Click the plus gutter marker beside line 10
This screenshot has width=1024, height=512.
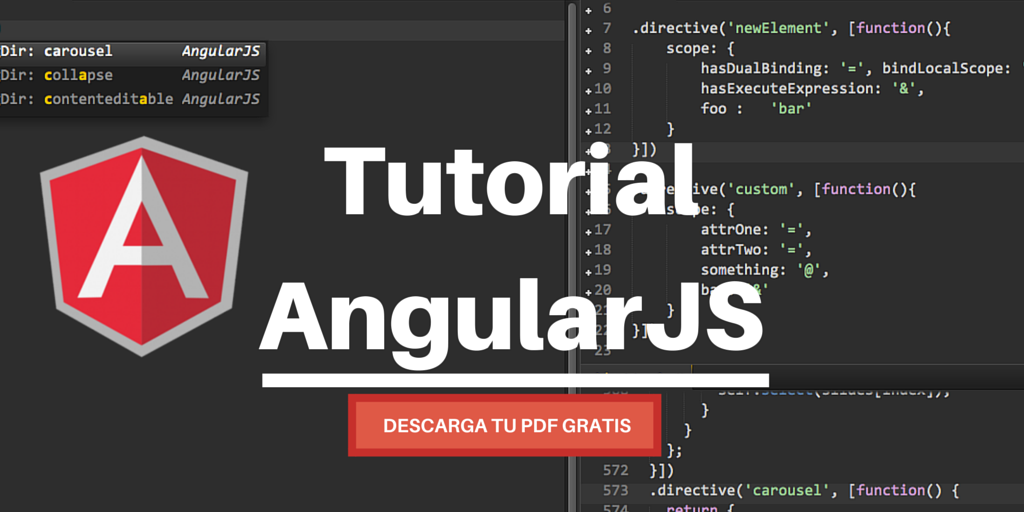pyautogui.click(x=588, y=91)
